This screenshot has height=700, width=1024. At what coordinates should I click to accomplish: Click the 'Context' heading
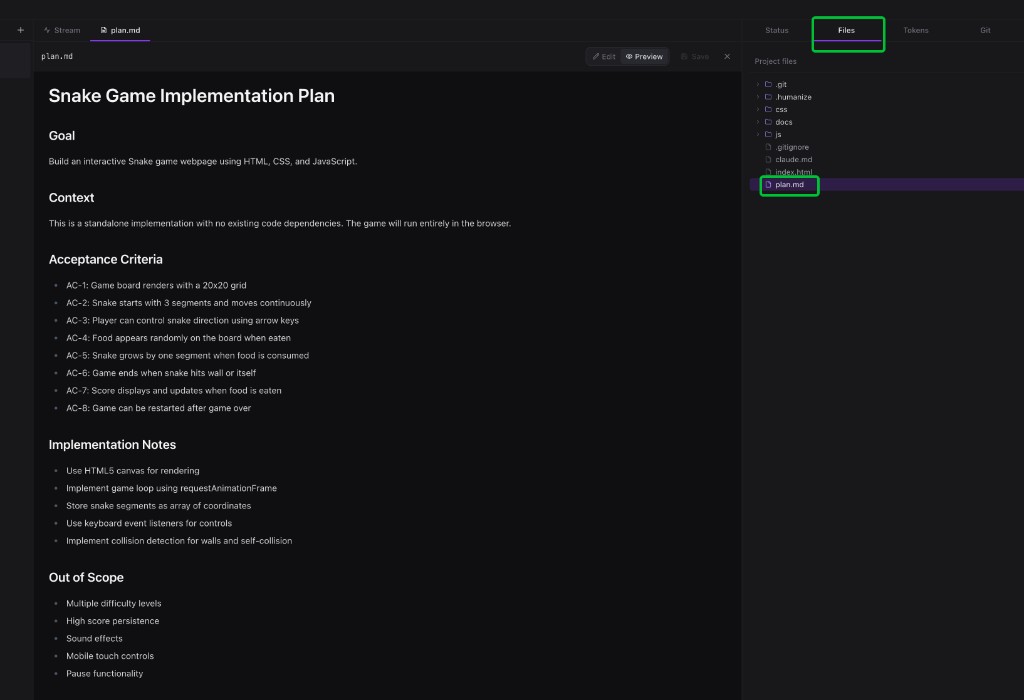coord(71,198)
